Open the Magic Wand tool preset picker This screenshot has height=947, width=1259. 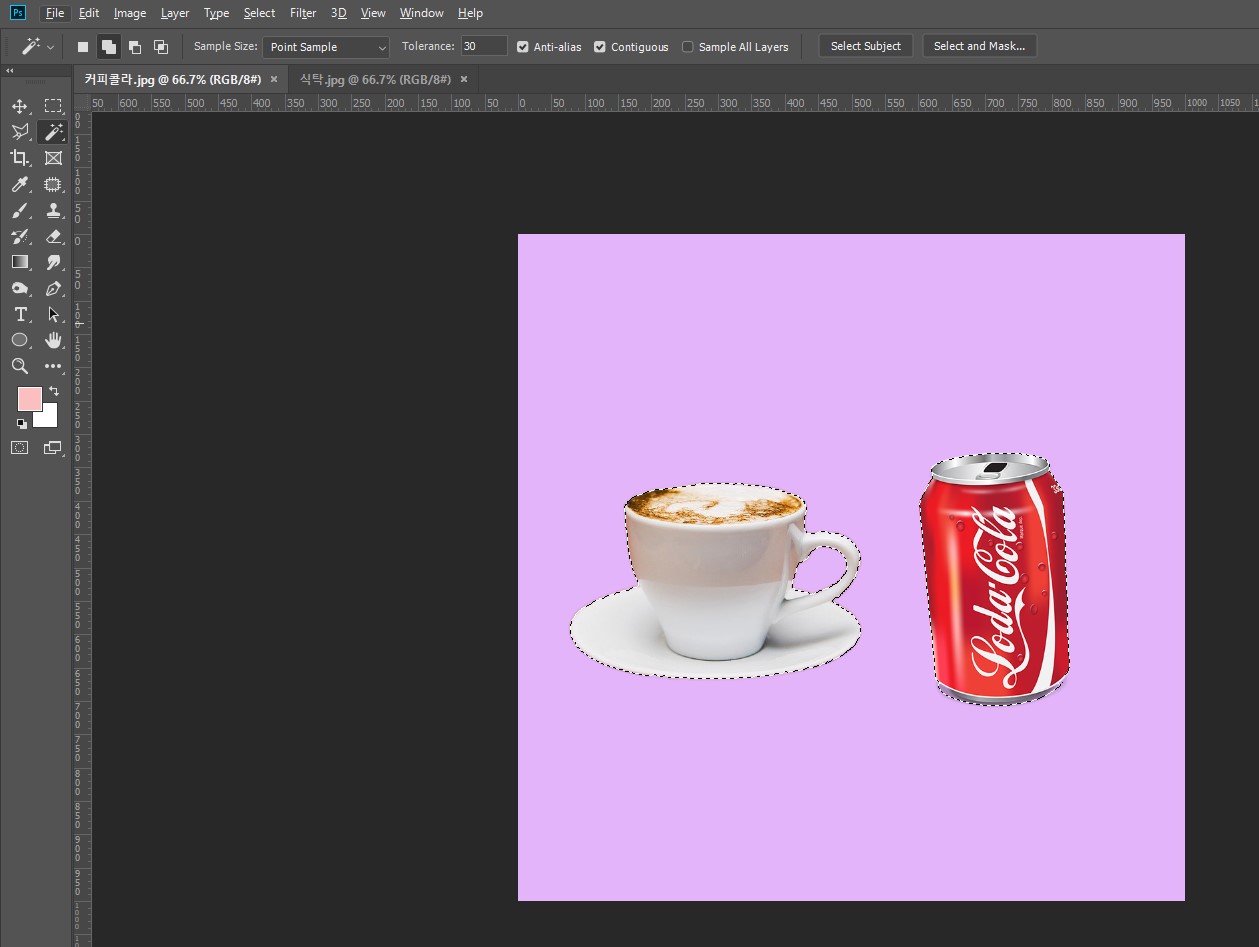(37, 47)
